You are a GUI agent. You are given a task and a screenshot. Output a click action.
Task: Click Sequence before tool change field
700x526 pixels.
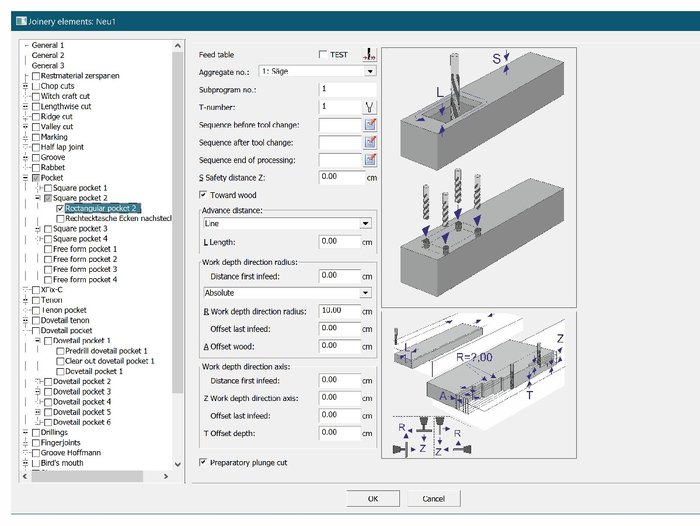340,125
